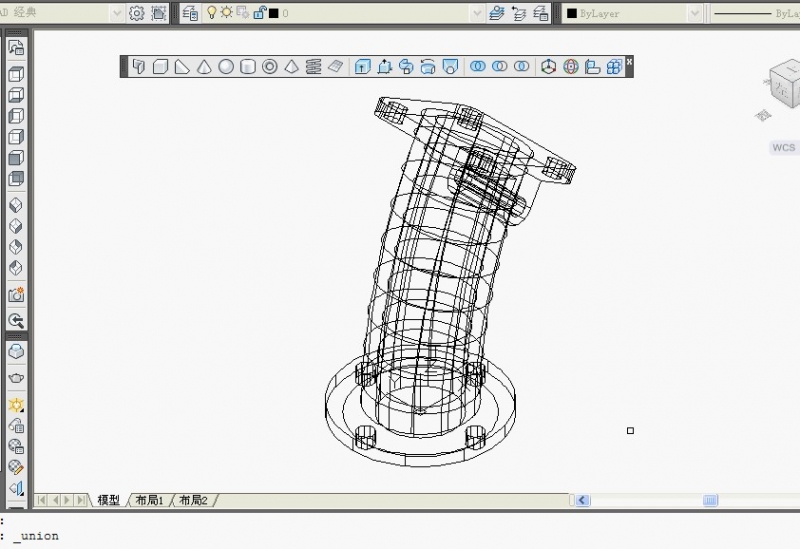Switch to the 模型 tab
The image size is (800, 549).
point(108,500)
